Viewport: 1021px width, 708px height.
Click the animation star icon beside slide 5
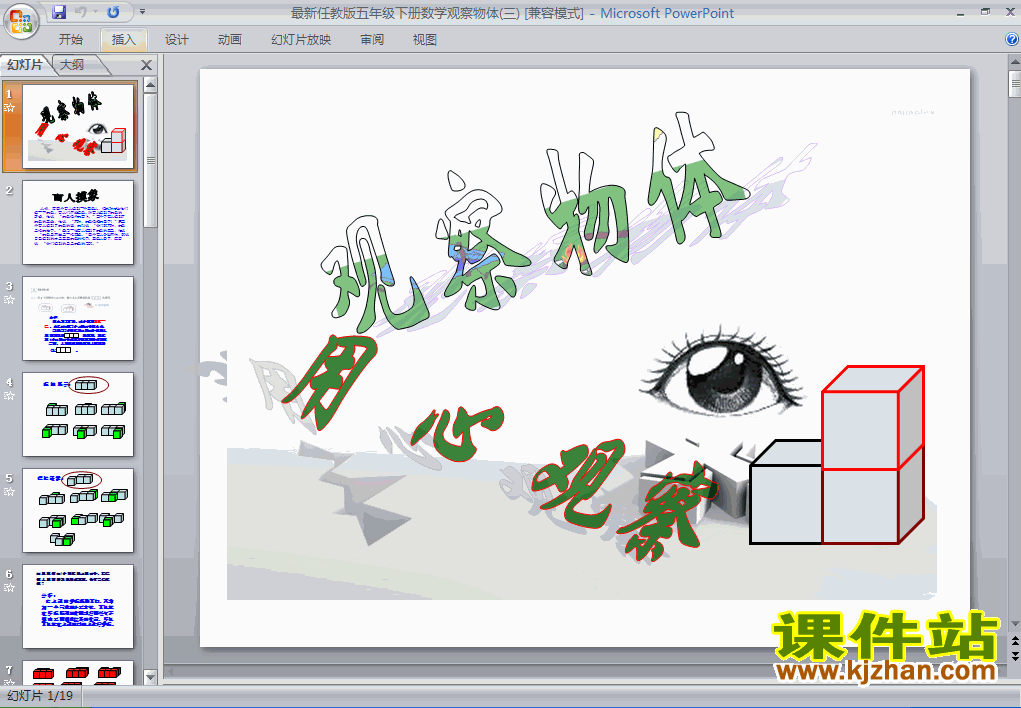[x=9, y=492]
